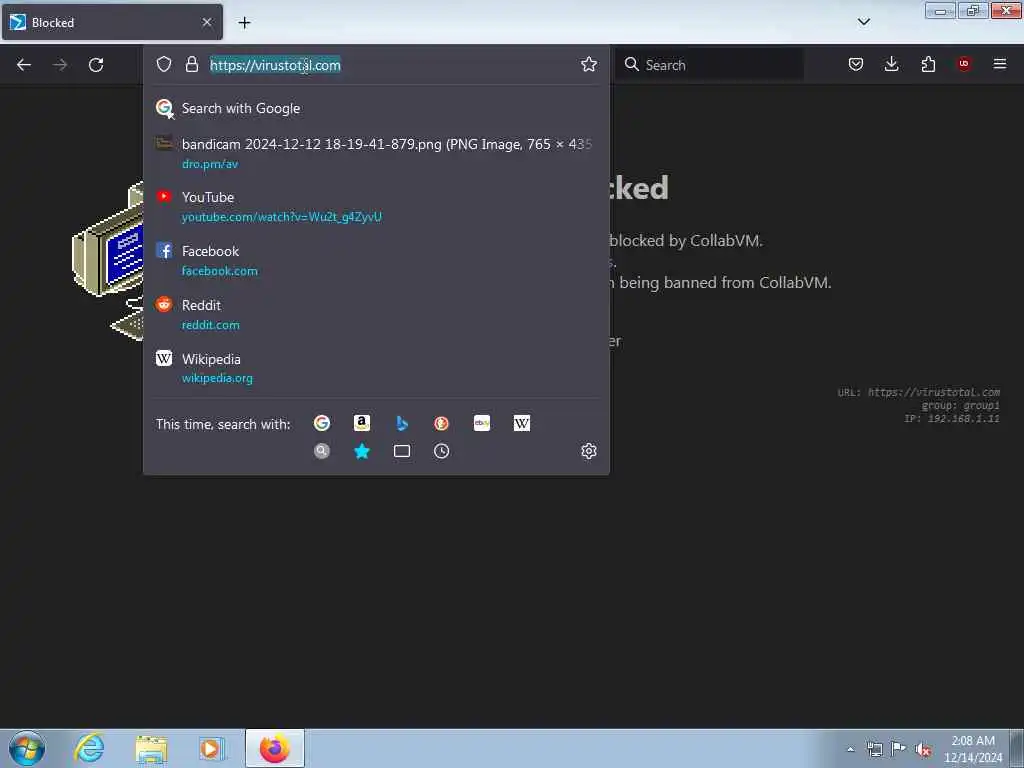Open network tray icon

coord(874,749)
